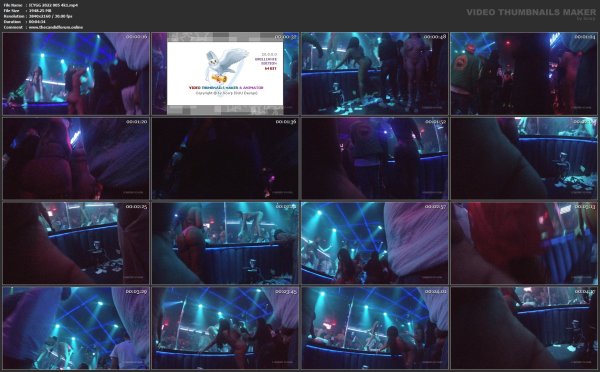
Task: Open the thumbnail stamped 00:00:16
Action: point(76,73)
